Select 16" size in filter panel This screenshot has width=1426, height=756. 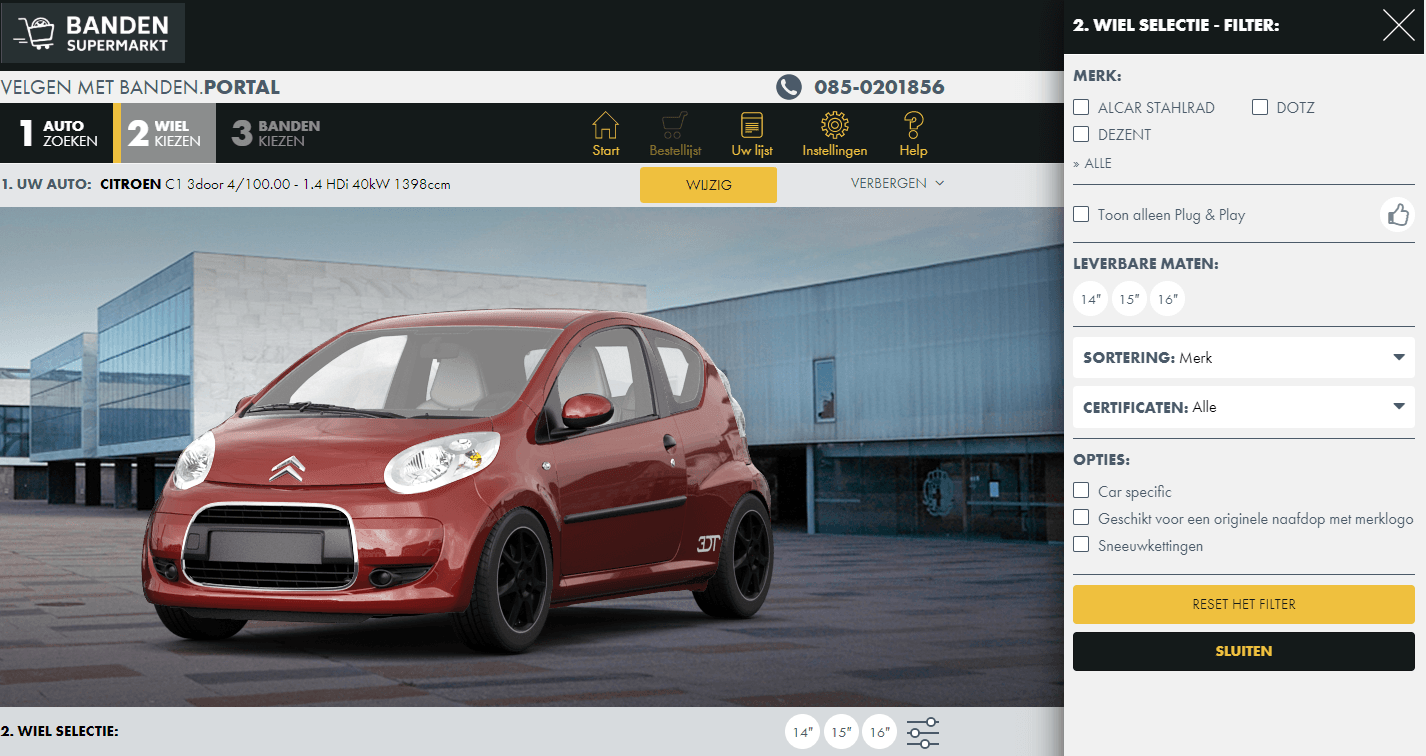click(x=1167, y=298)
